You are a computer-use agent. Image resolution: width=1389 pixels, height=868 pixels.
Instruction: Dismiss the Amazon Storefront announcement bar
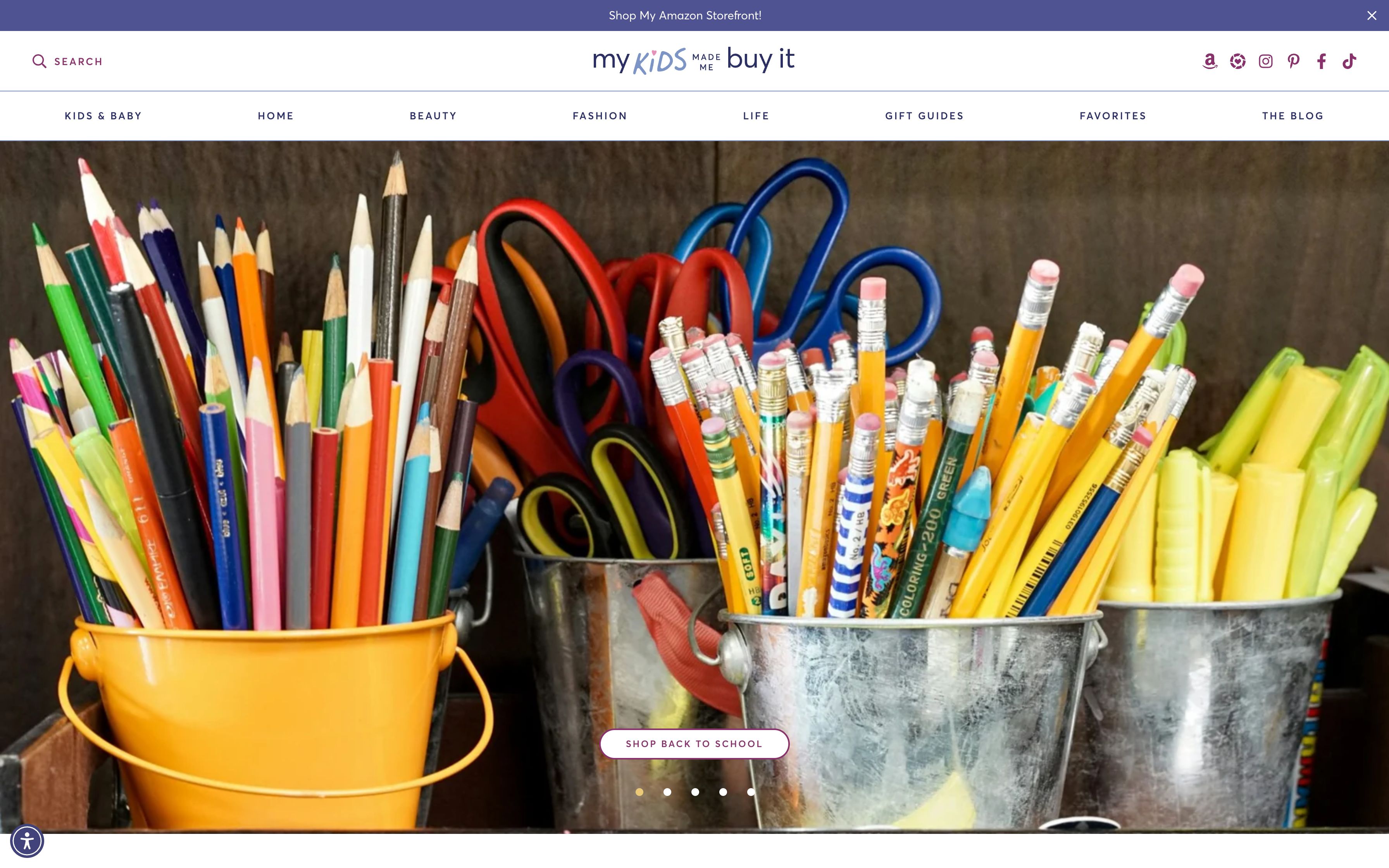pos(1372,15)
